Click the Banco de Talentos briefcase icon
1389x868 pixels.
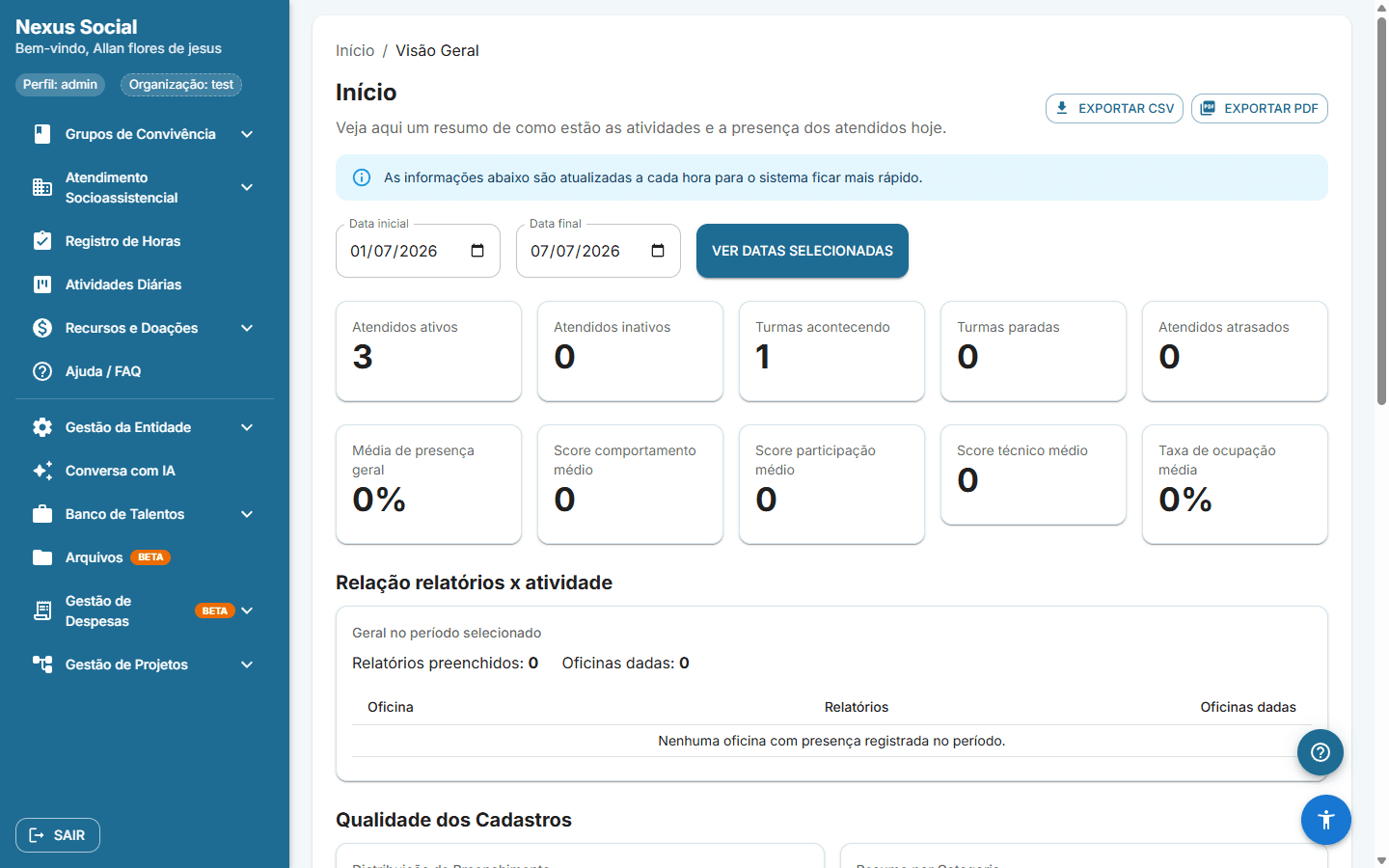click(x=42, y=514)
